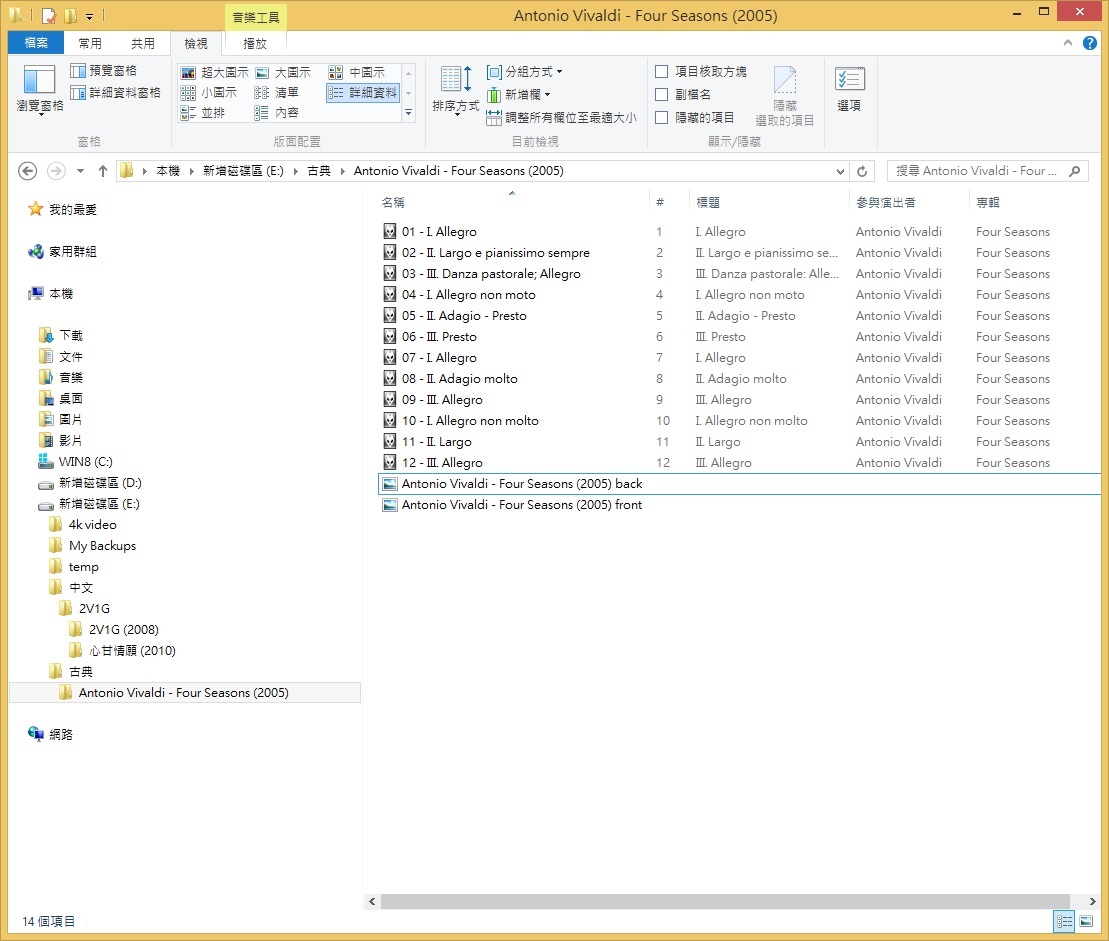Screen dimensions: 1109x941
Task: Open the 排序方式 sort by icon
Action: tap(455, 82)
